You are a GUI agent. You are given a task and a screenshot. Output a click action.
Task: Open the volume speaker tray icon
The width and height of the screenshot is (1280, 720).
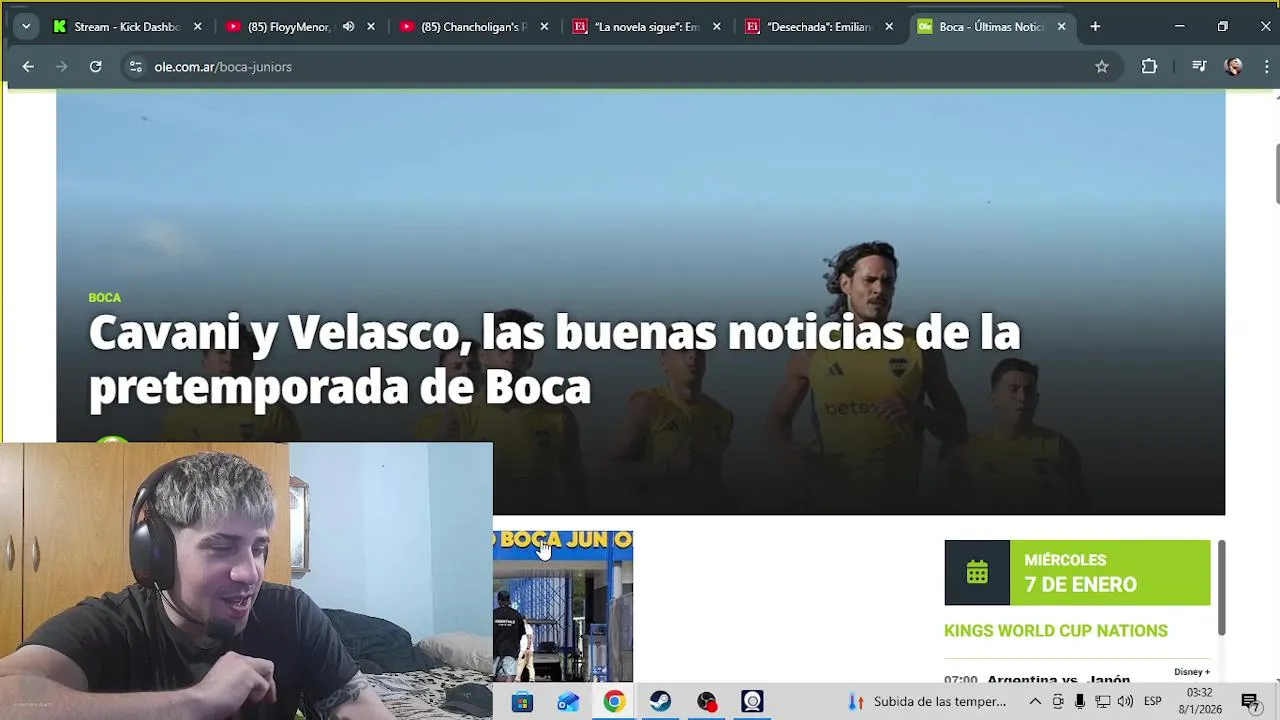pos(1125,702)
